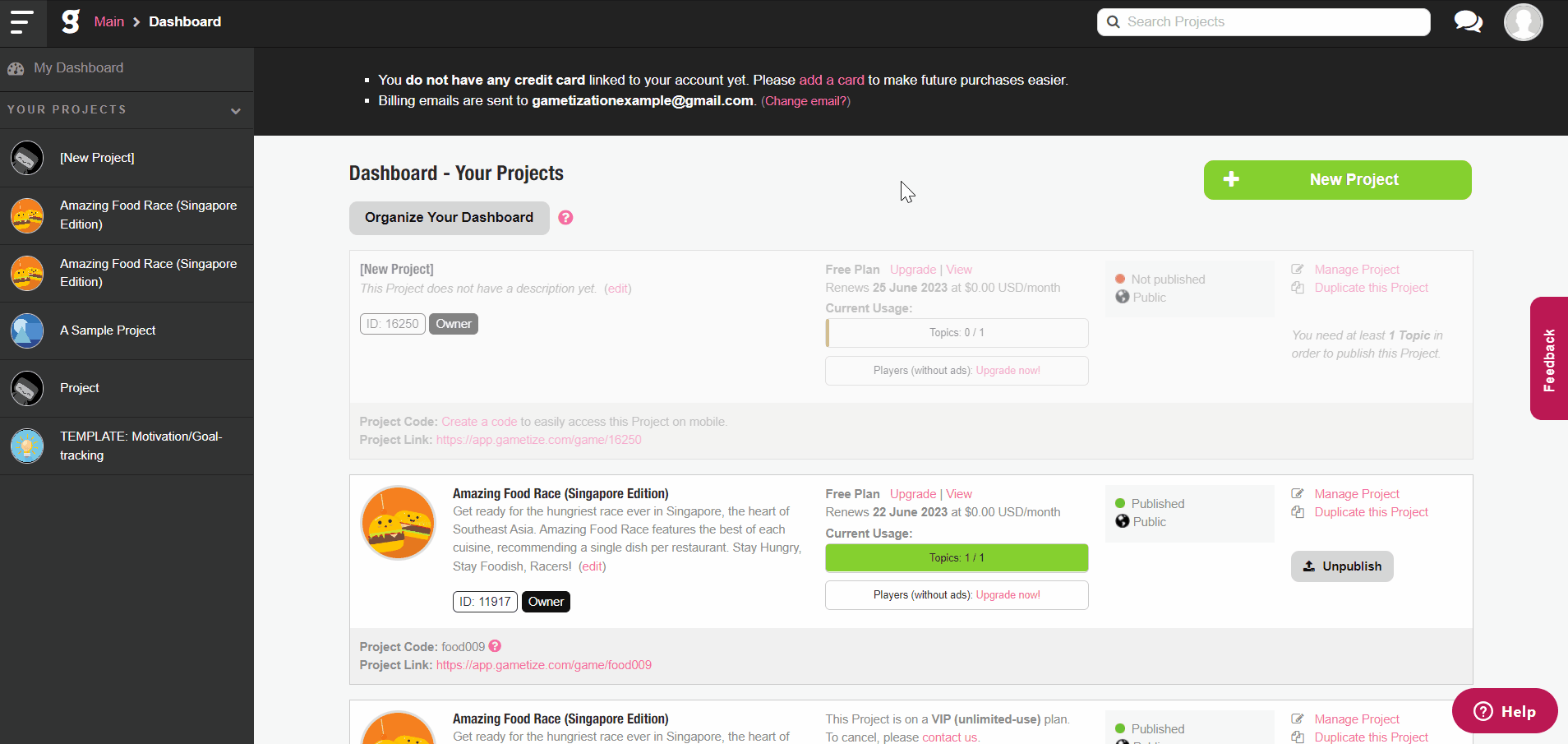Open project link ending game/16250
The height and width of the screenshot is (744, 1568).
[x=539, y=440]
